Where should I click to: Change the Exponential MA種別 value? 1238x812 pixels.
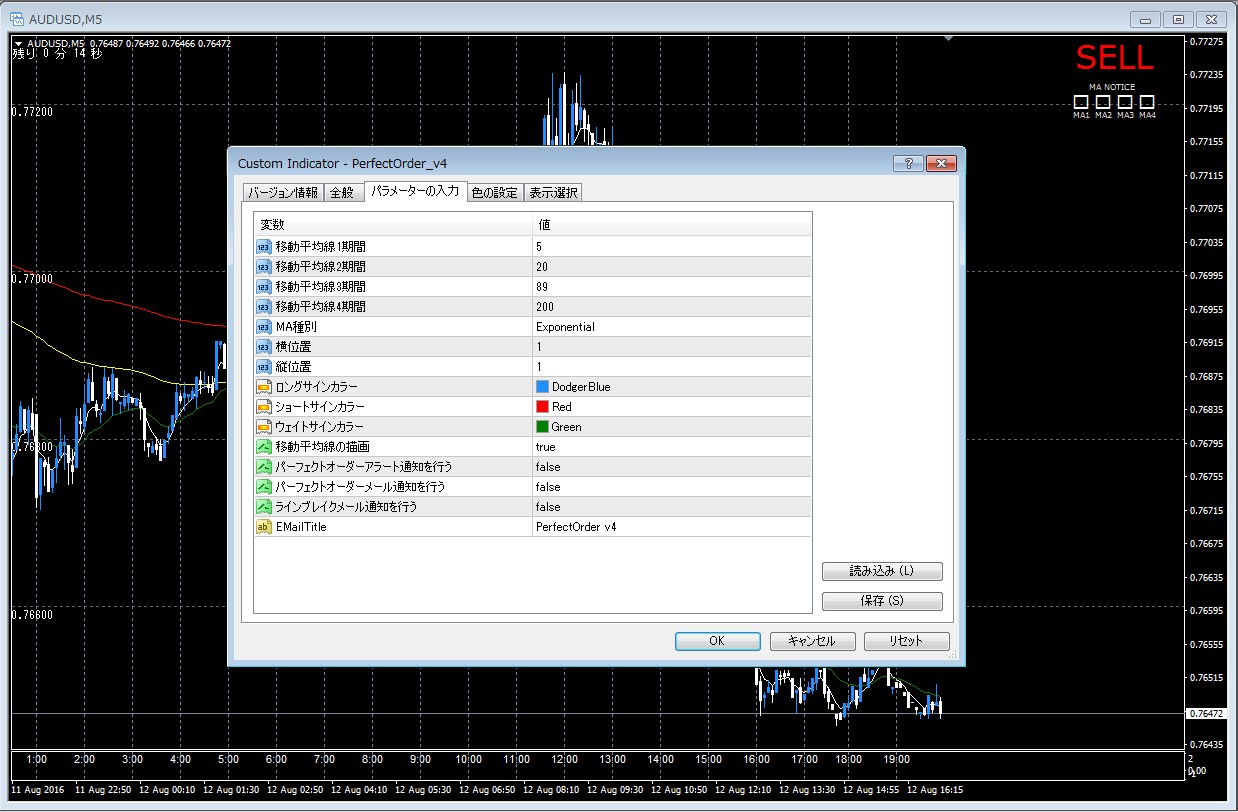click(672, 326)
